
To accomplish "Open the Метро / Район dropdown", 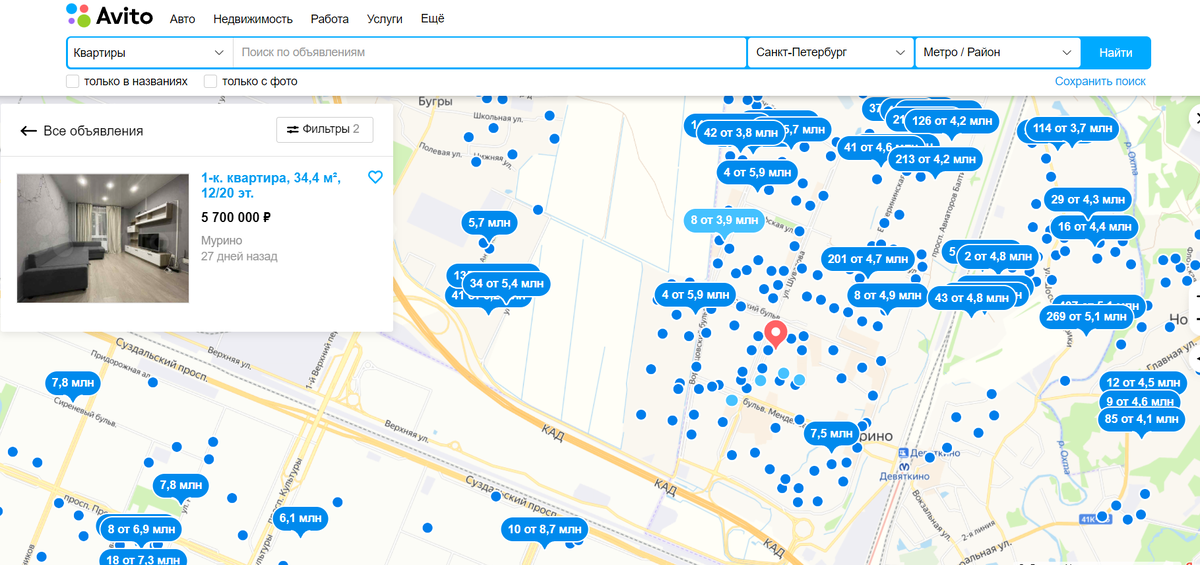I will coord(997,52).
